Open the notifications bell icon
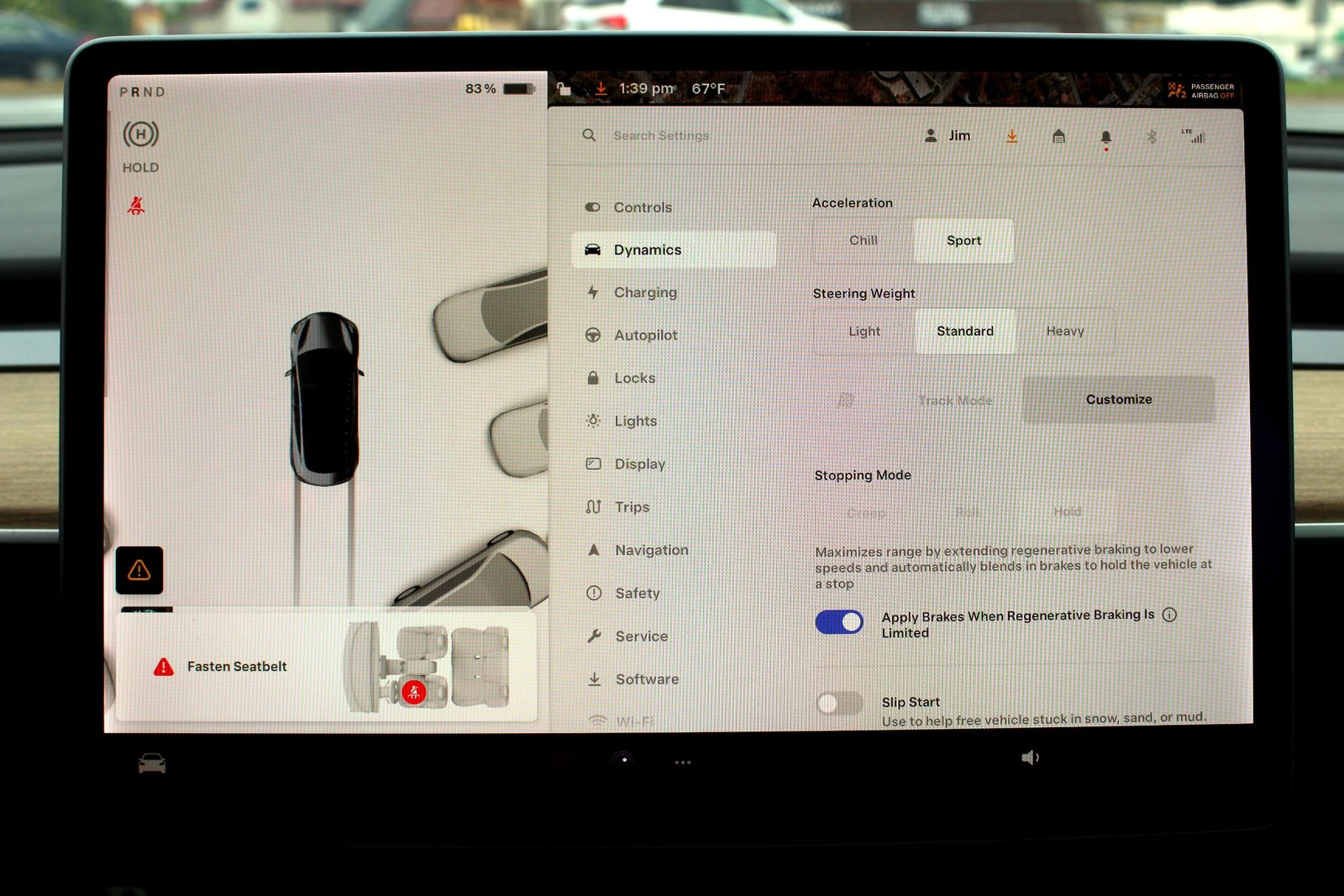 click(x=1105, y=137)
